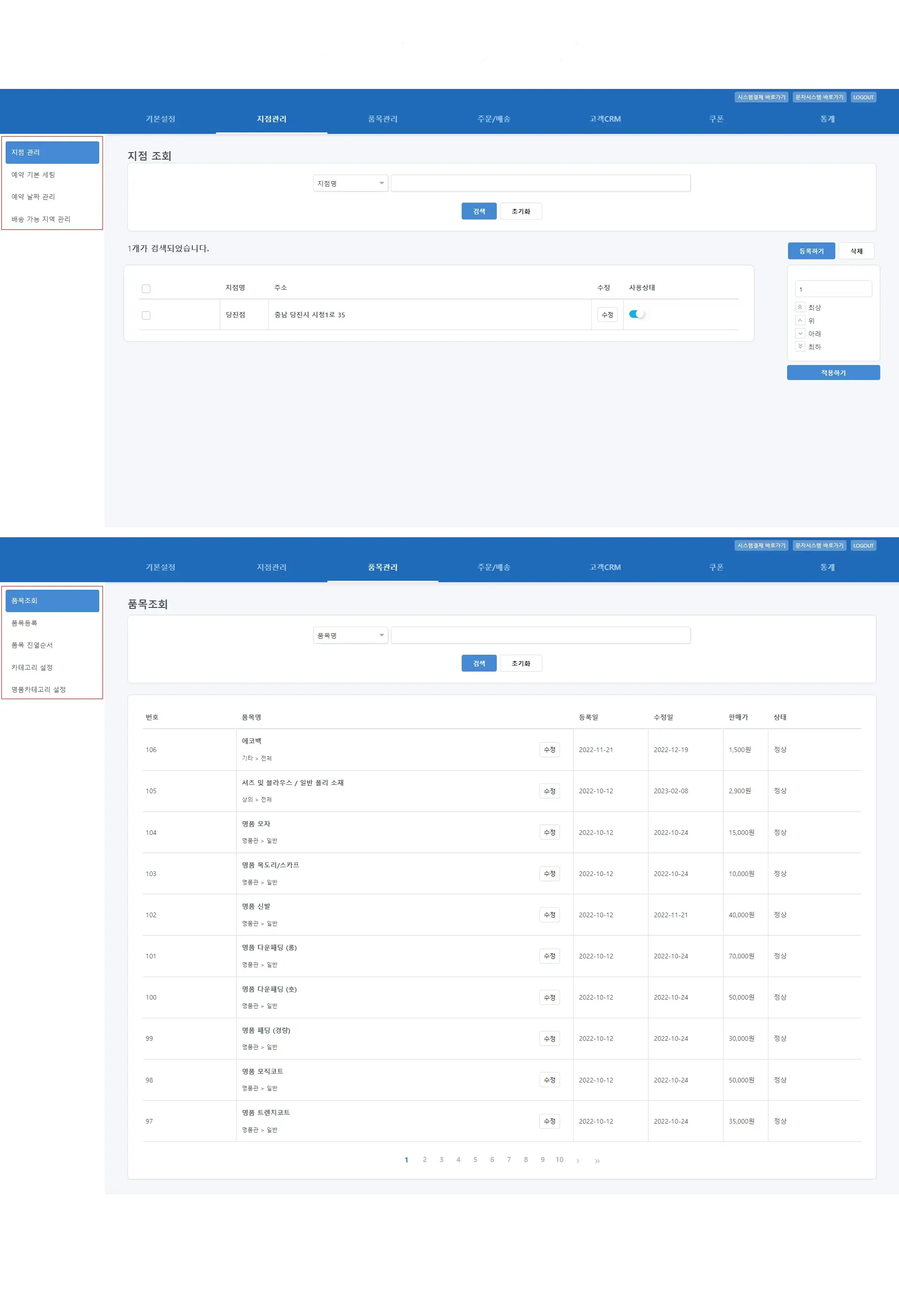Image resolution: width=899 pixels, height=1316 pixels.
Task: Go to page 2 in pagination
Action: click(424, 1160)
